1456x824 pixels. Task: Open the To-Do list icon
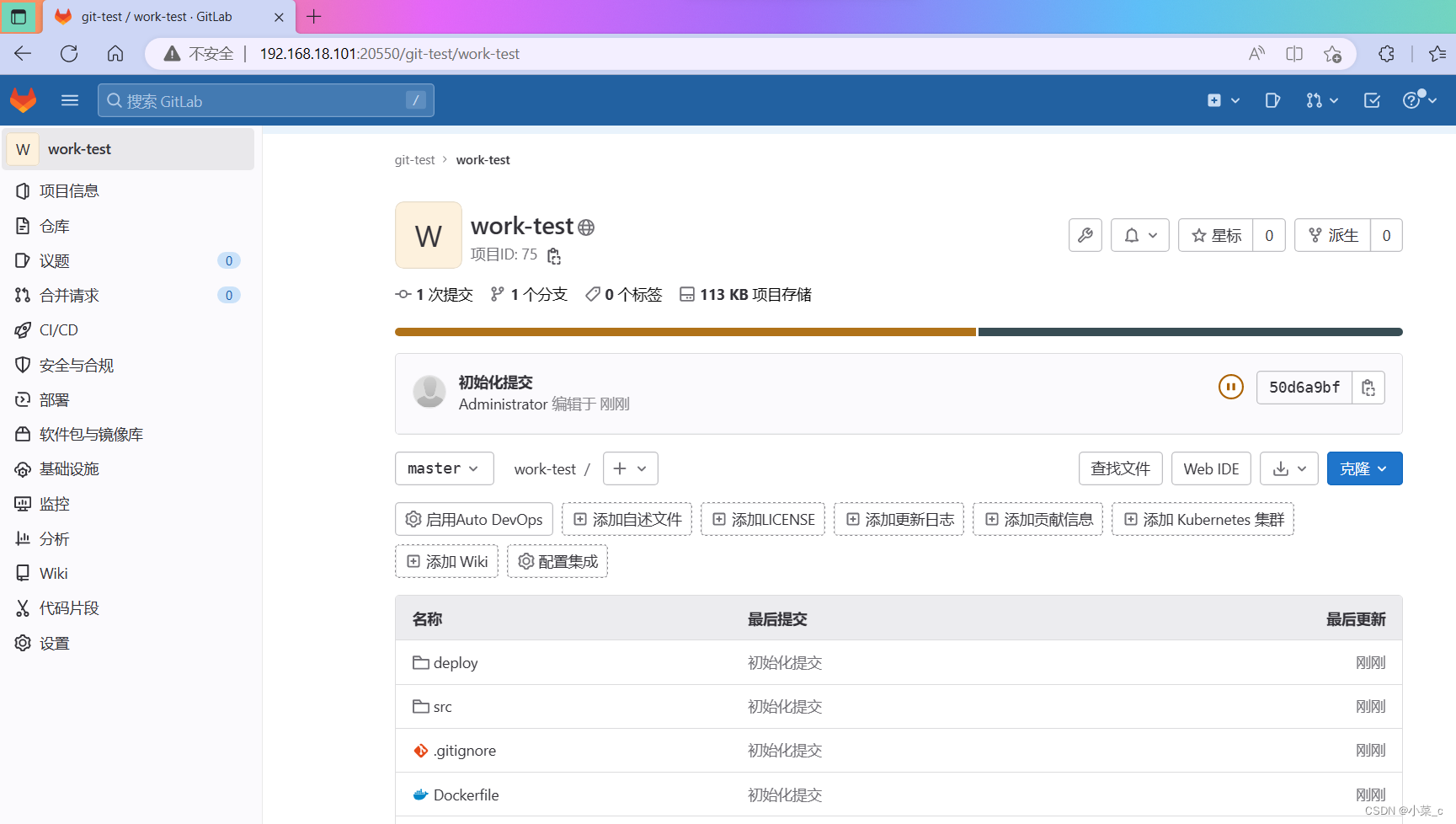[1372, 100]
